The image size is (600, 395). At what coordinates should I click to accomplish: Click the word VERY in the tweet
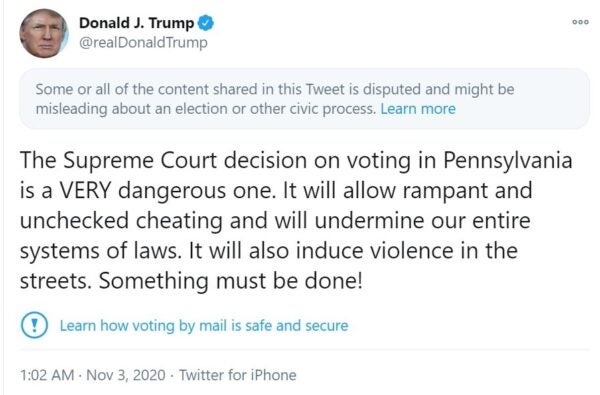point(85,190)
